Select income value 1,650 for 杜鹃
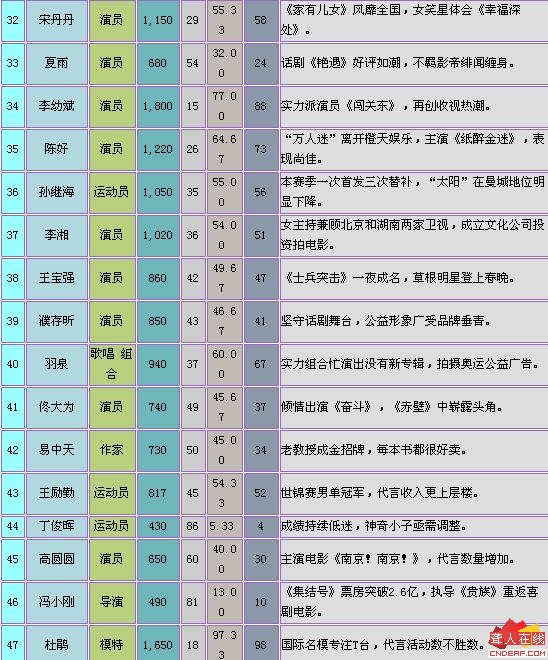 157,645
